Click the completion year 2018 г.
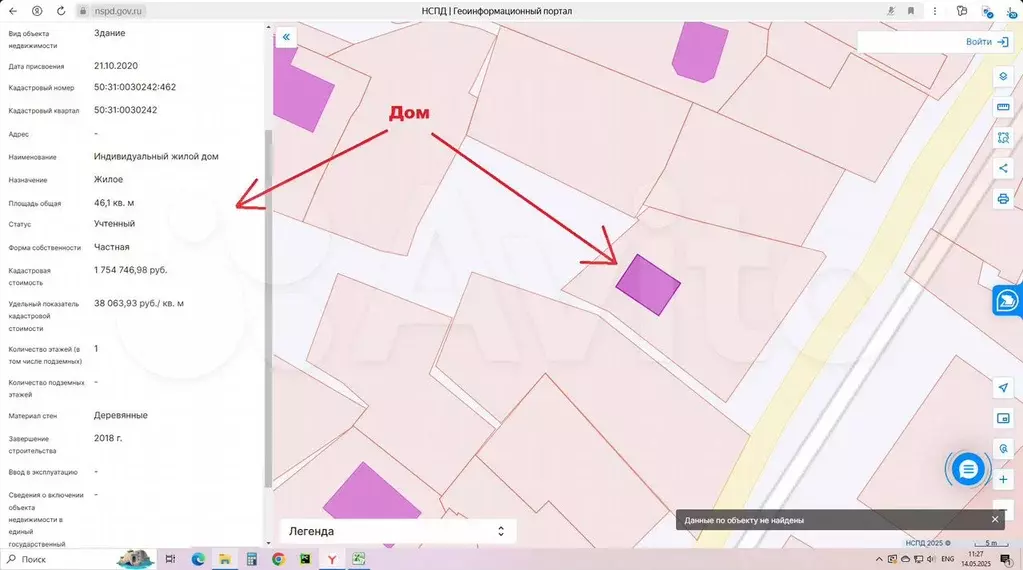The width and height of the screenshot is (1023, 570). (x=108, y=438)
